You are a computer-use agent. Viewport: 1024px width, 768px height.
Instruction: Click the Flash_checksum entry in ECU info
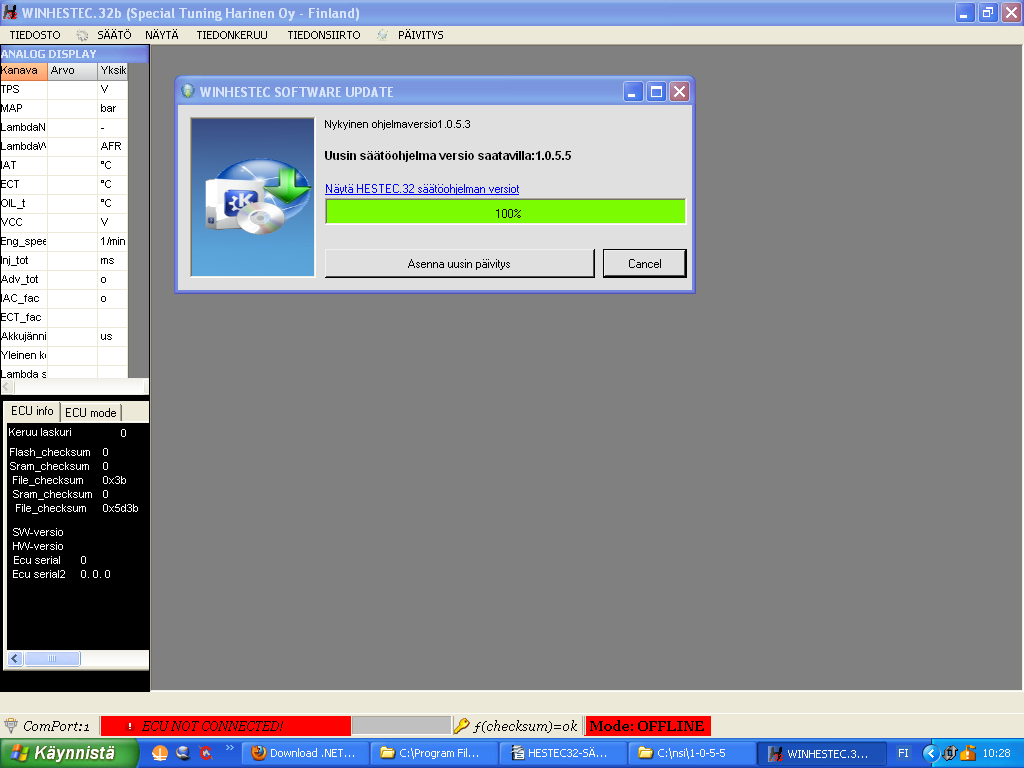tap(59, 452)
